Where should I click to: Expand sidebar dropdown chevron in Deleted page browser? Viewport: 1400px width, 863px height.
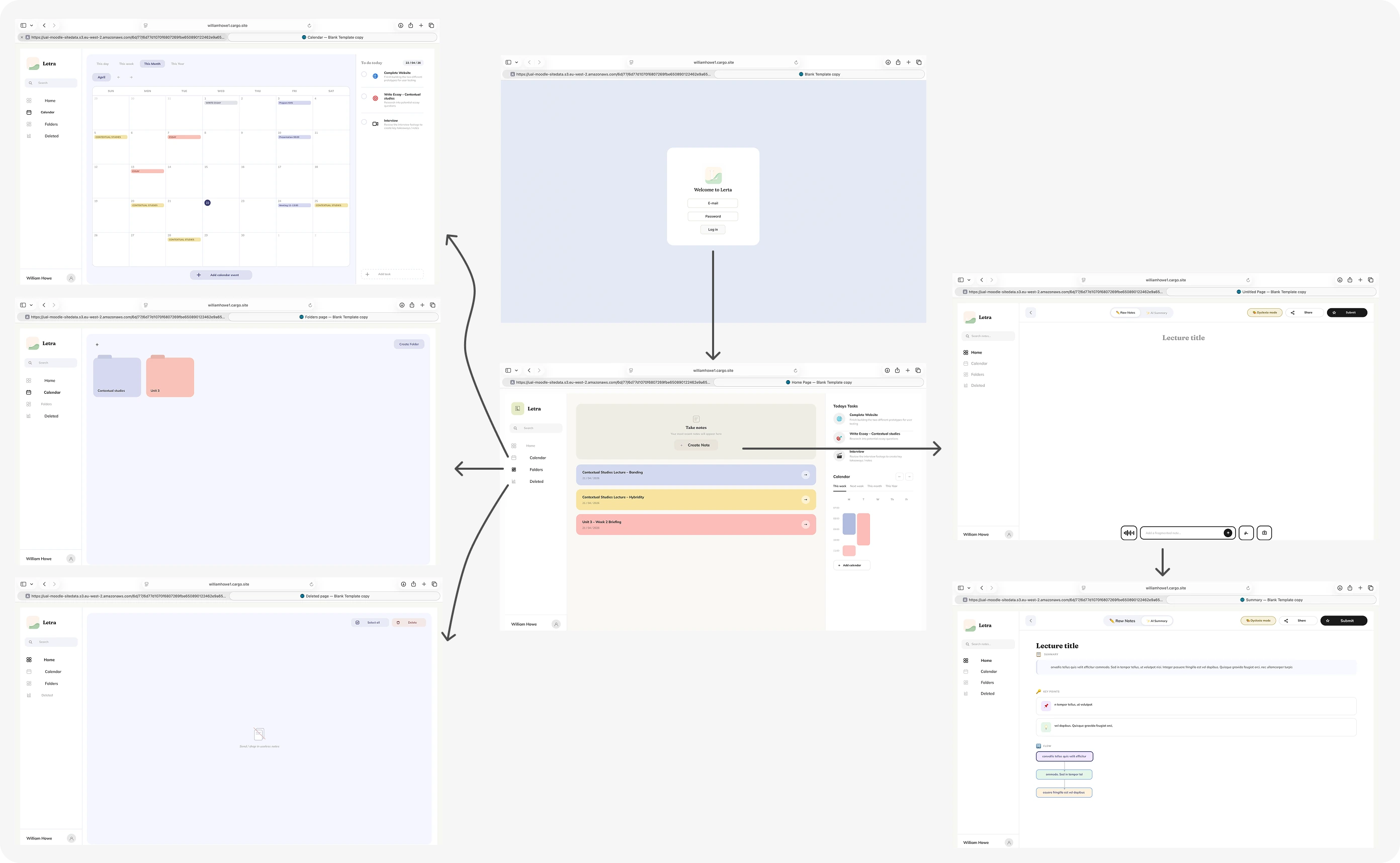click(x=31, y=584)
